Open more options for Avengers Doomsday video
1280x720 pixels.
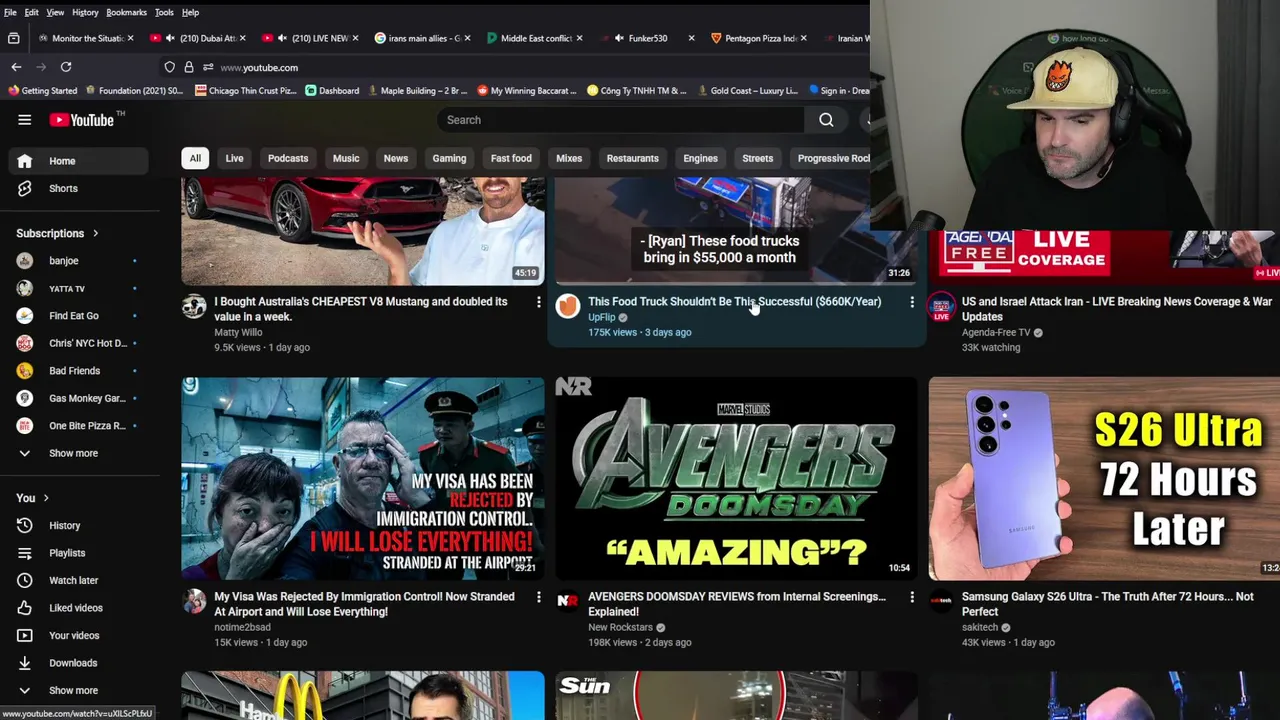912,597
